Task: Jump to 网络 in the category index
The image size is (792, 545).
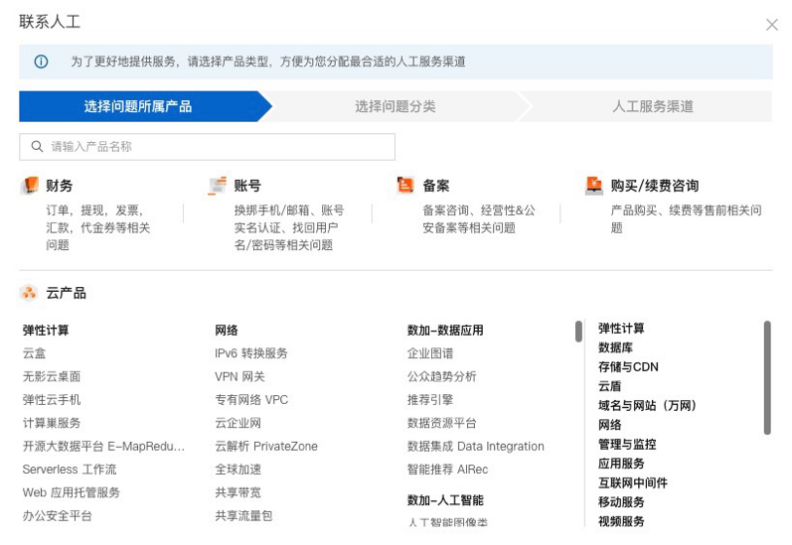Action: coord(610,425)
